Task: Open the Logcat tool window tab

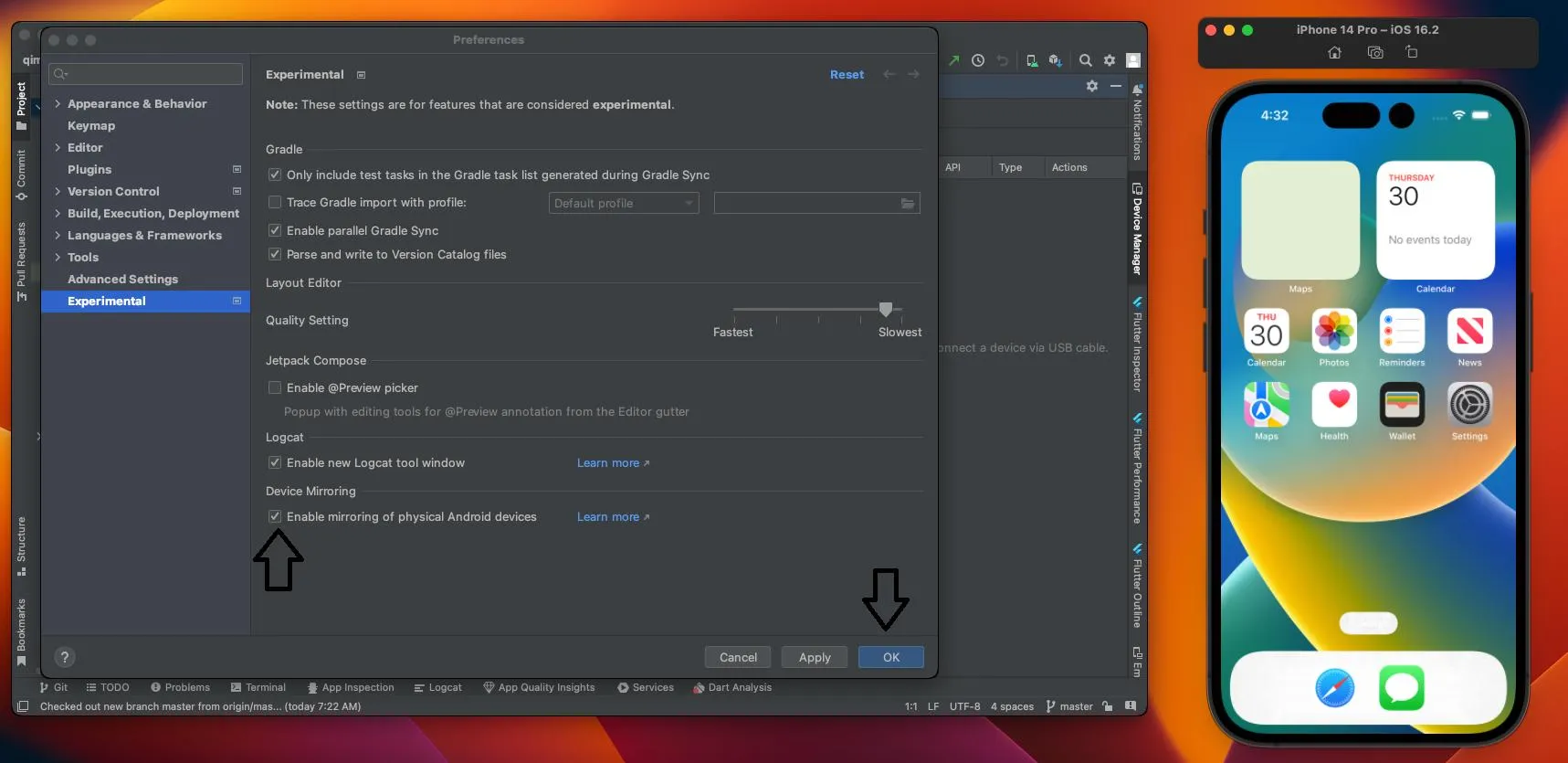Action: click(438, 687)
